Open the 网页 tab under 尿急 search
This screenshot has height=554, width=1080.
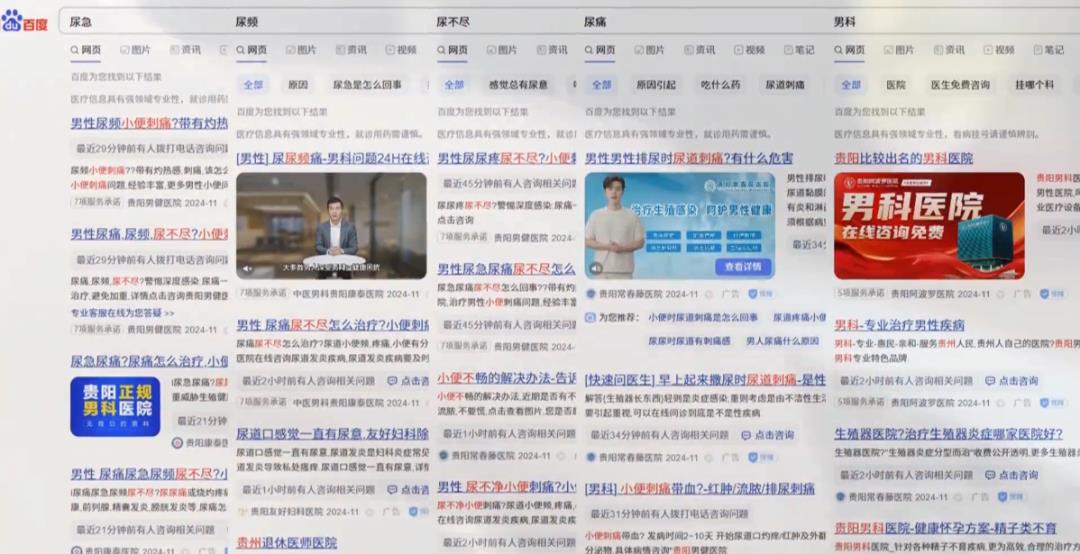[x=85, y=50]
